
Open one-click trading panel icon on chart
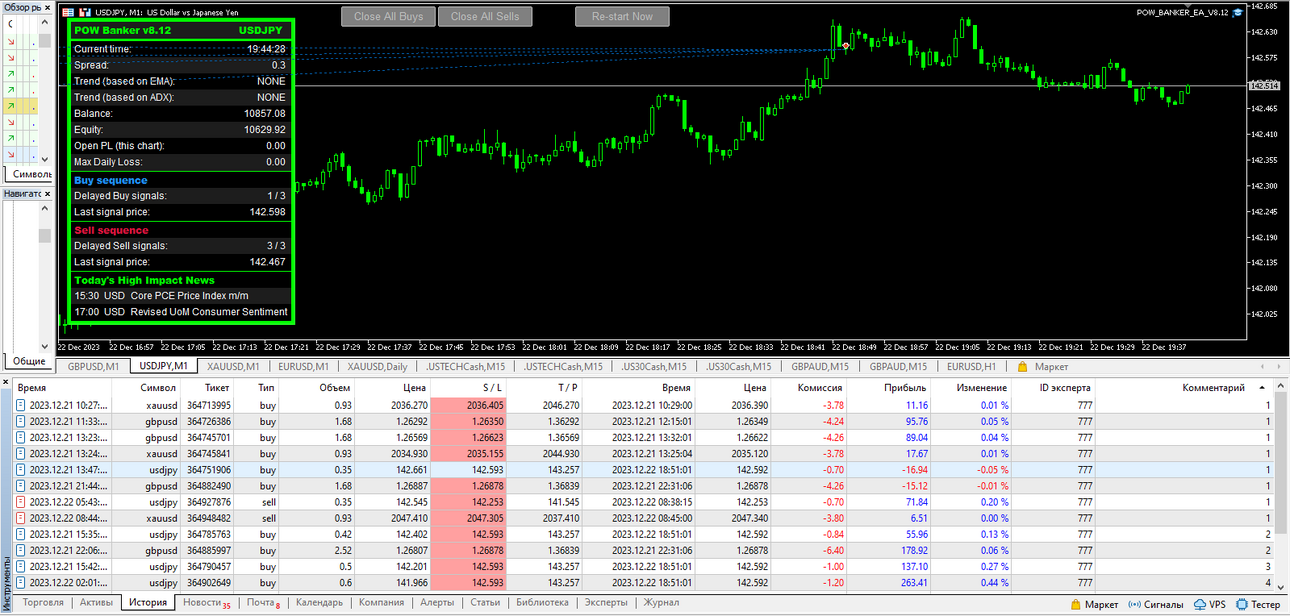[69, 11]
